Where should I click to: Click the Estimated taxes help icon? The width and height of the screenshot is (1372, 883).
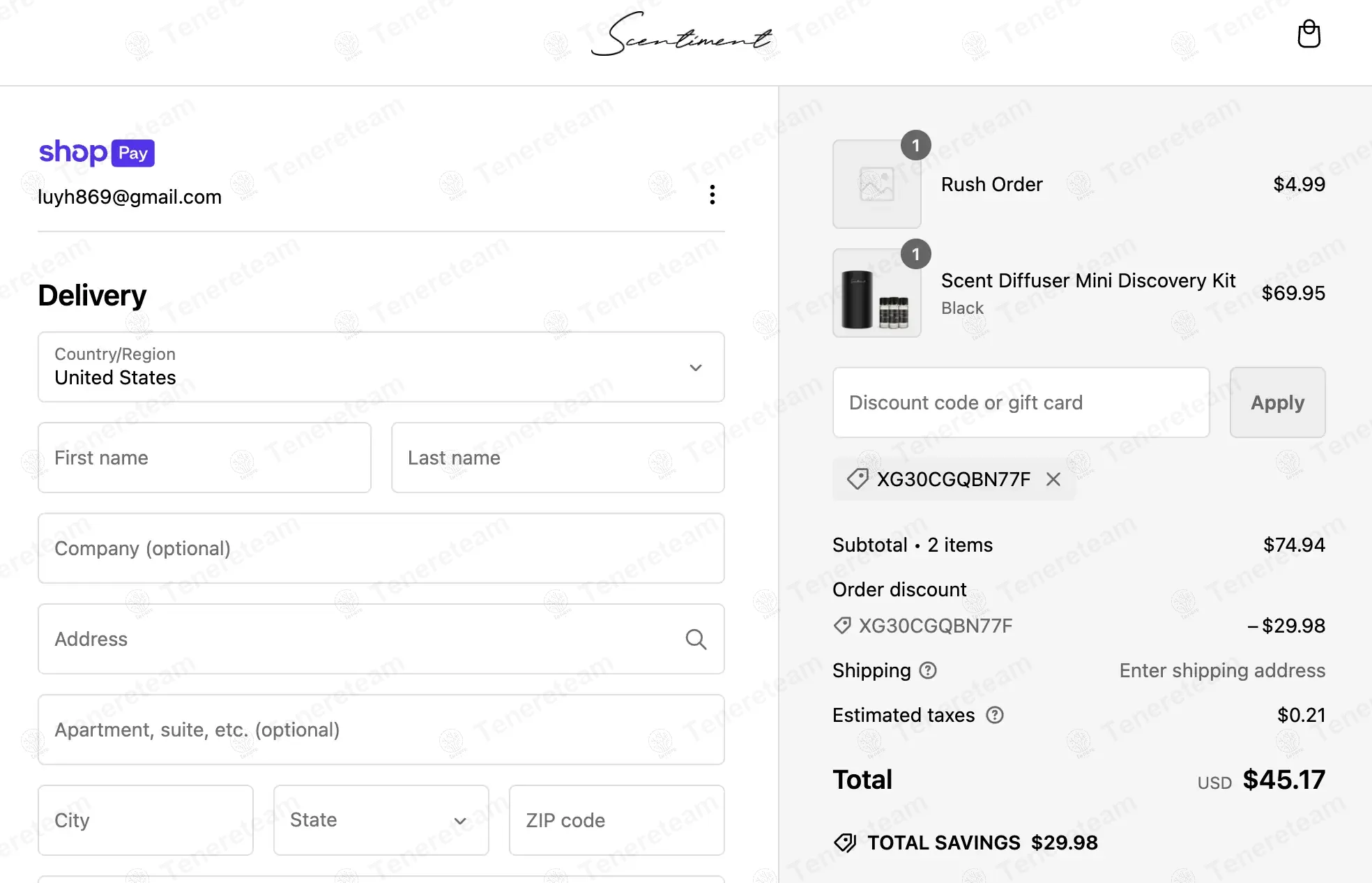(995, 715)
